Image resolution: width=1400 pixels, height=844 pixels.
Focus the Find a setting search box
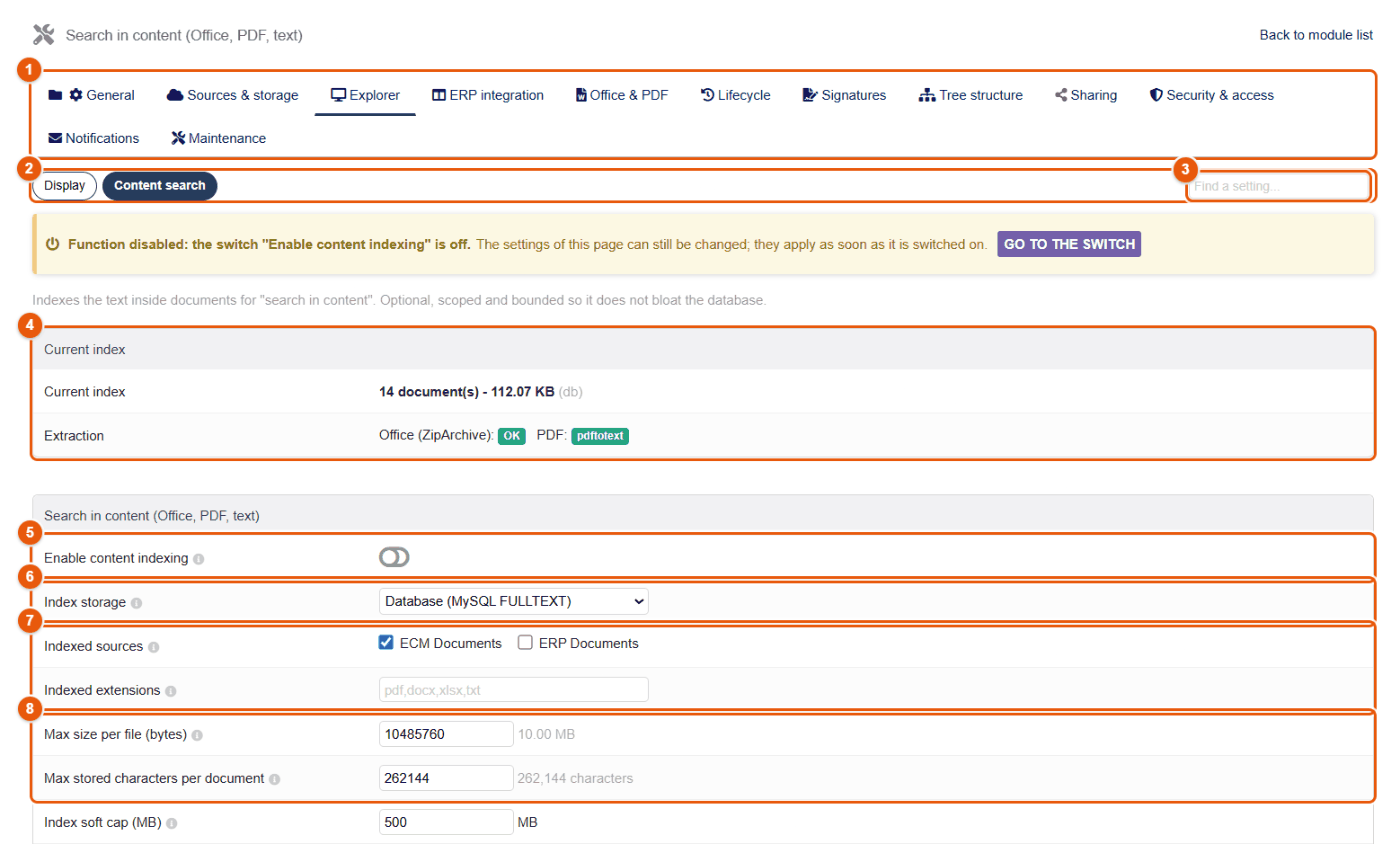tap(1279, 186)
